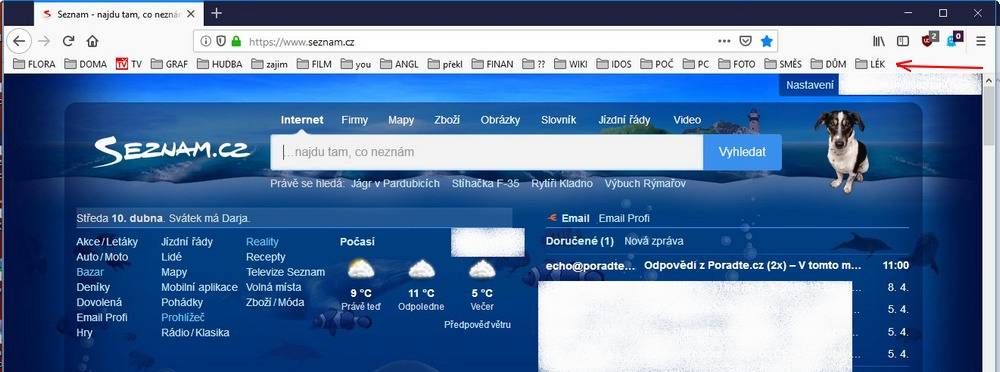This screenshot has width=1000, height=372.
Task: Open the GRAF bookmark folder
Action: tap(170, 64)
